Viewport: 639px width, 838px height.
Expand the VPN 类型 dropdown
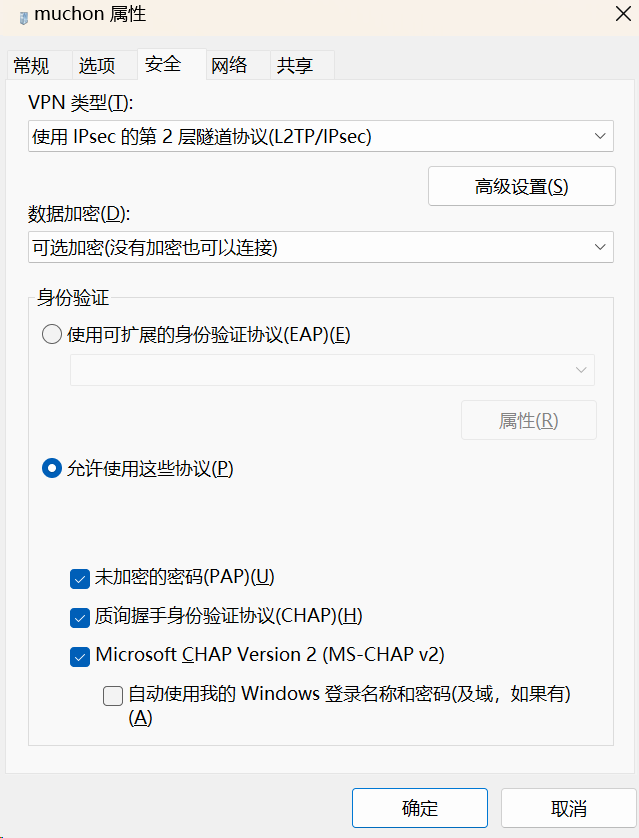pos(320,136)
